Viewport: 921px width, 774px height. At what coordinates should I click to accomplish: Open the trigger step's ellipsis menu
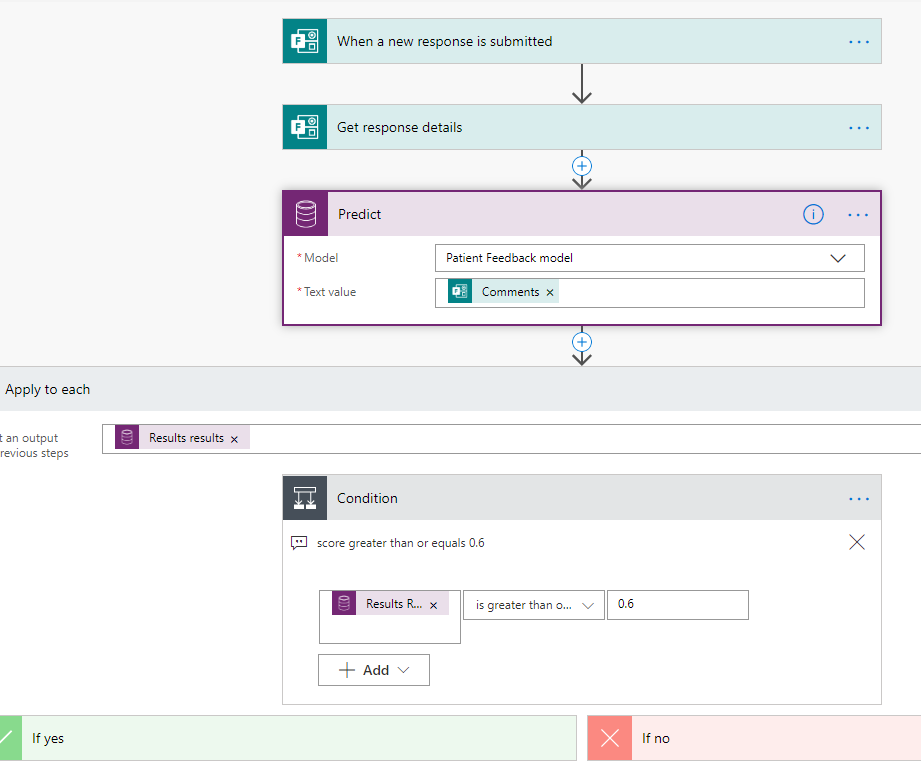click(858, 42)
